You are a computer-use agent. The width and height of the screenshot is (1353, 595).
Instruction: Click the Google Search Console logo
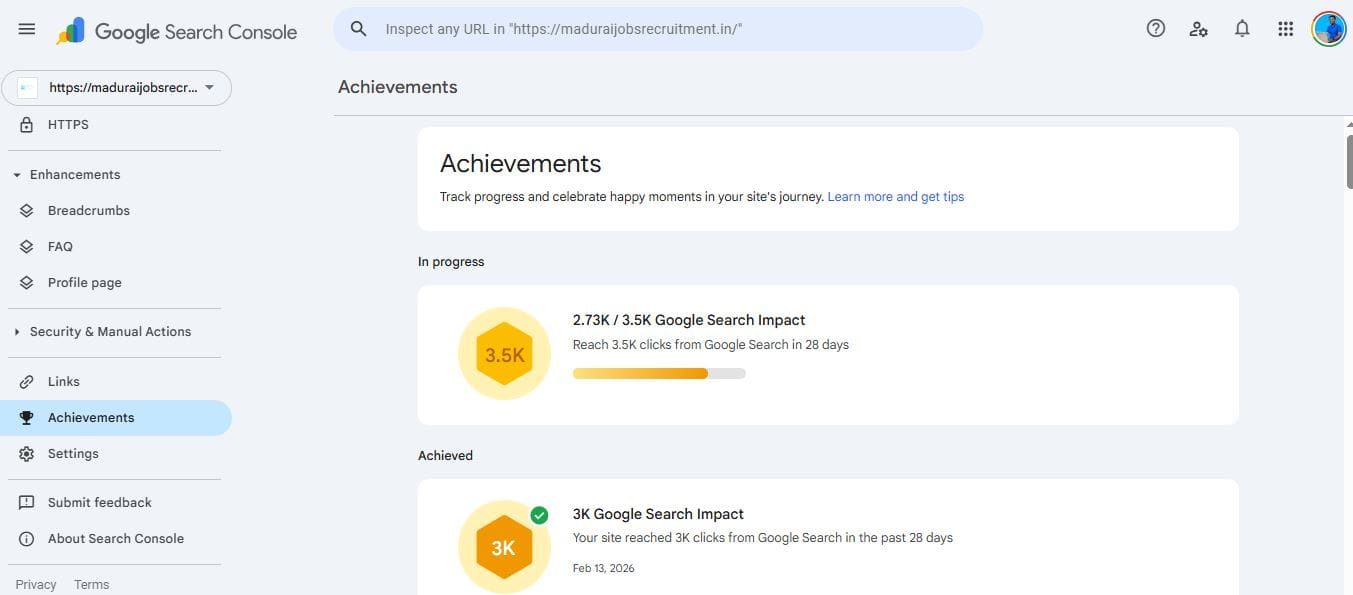(x=177, y=31)
